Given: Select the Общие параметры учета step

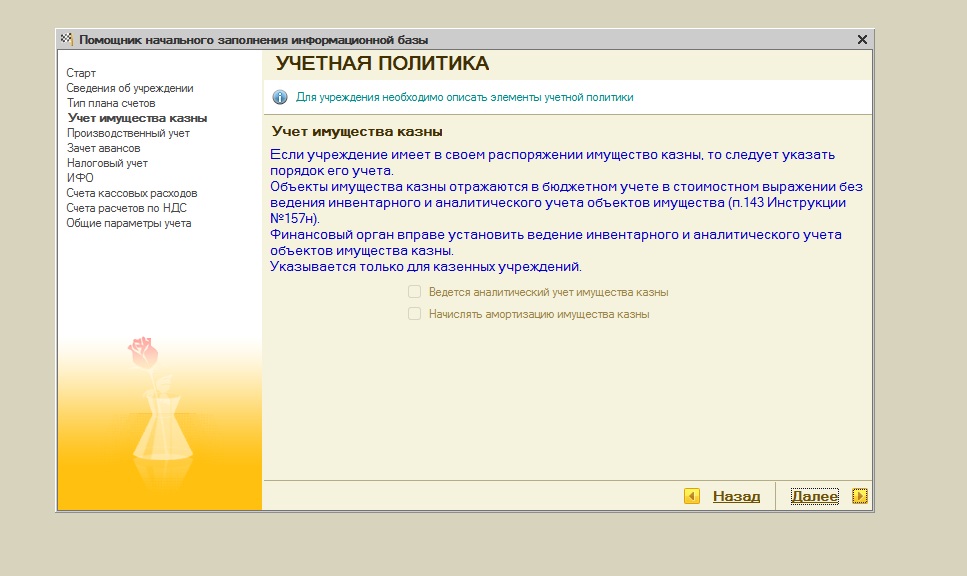Looking at the screenshot, I should click(129, 223).
